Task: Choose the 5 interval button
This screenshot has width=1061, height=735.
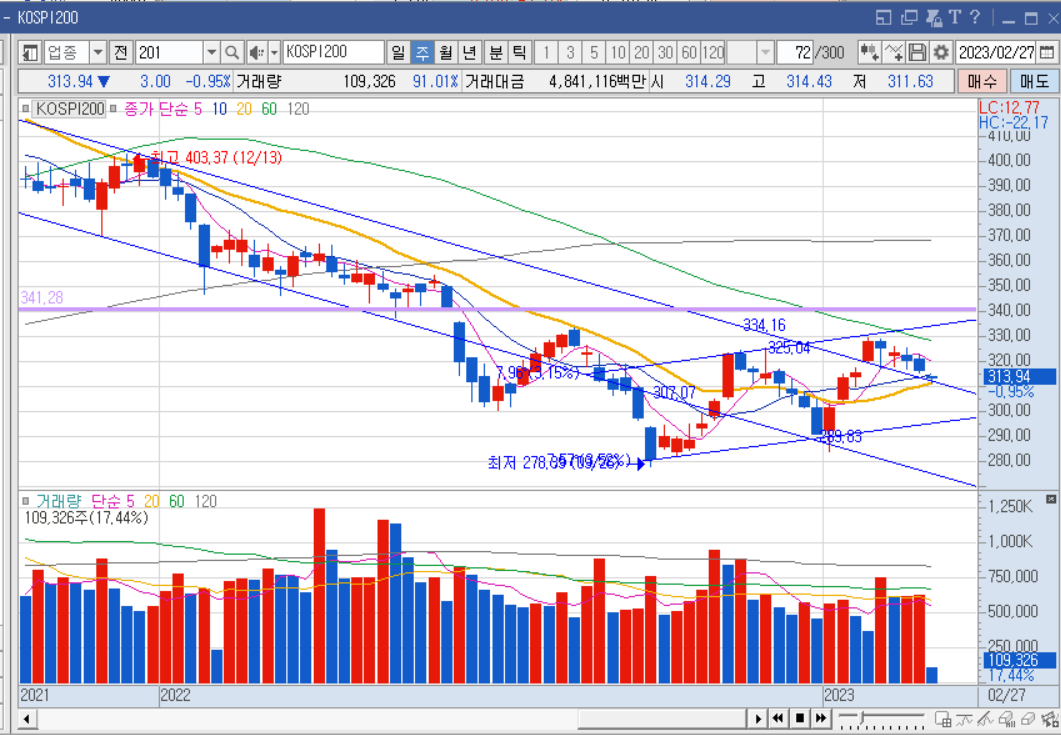Action: click(x=594, y=52)
